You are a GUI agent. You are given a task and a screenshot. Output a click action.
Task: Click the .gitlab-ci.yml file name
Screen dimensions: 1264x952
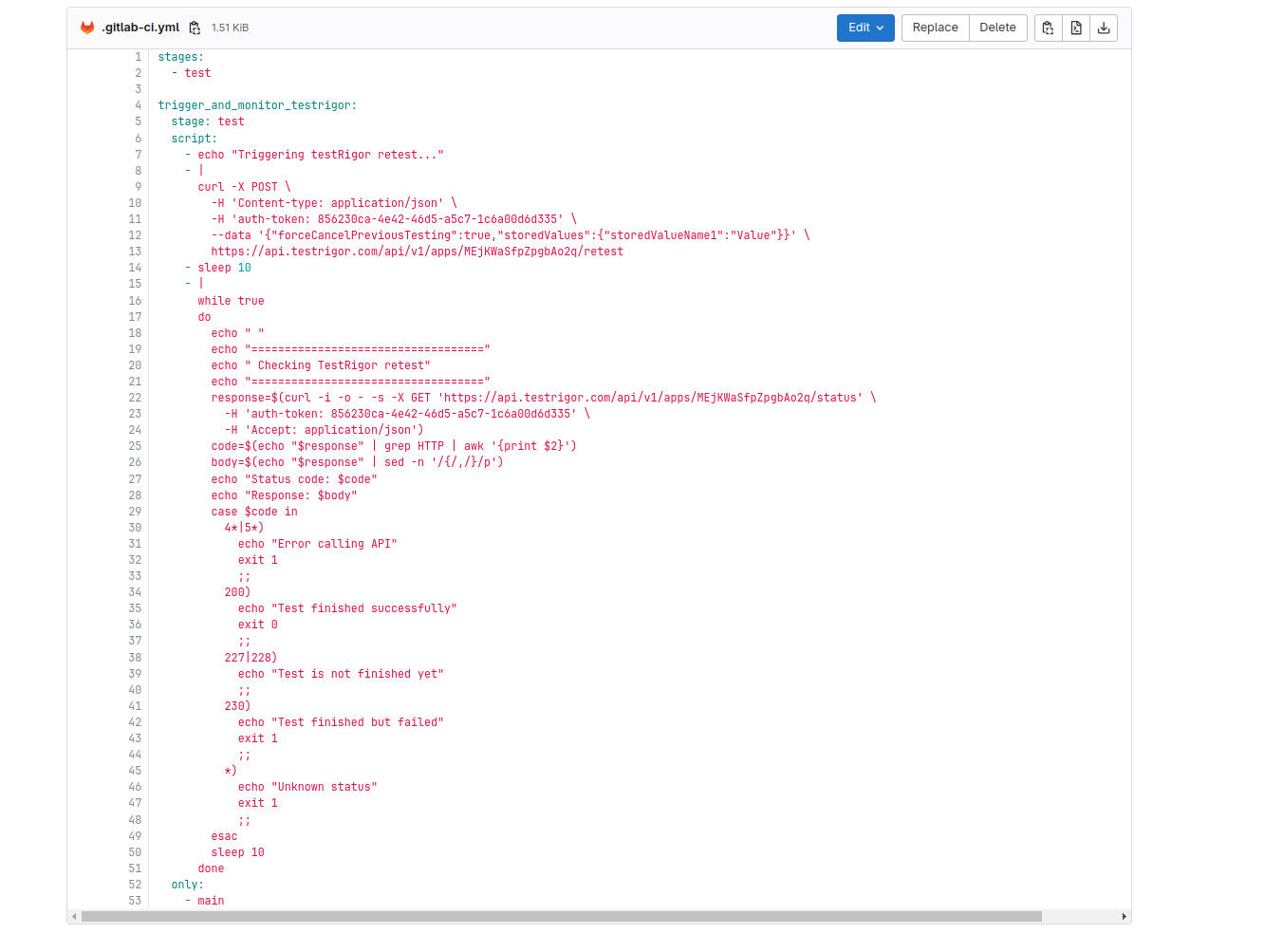140,28
